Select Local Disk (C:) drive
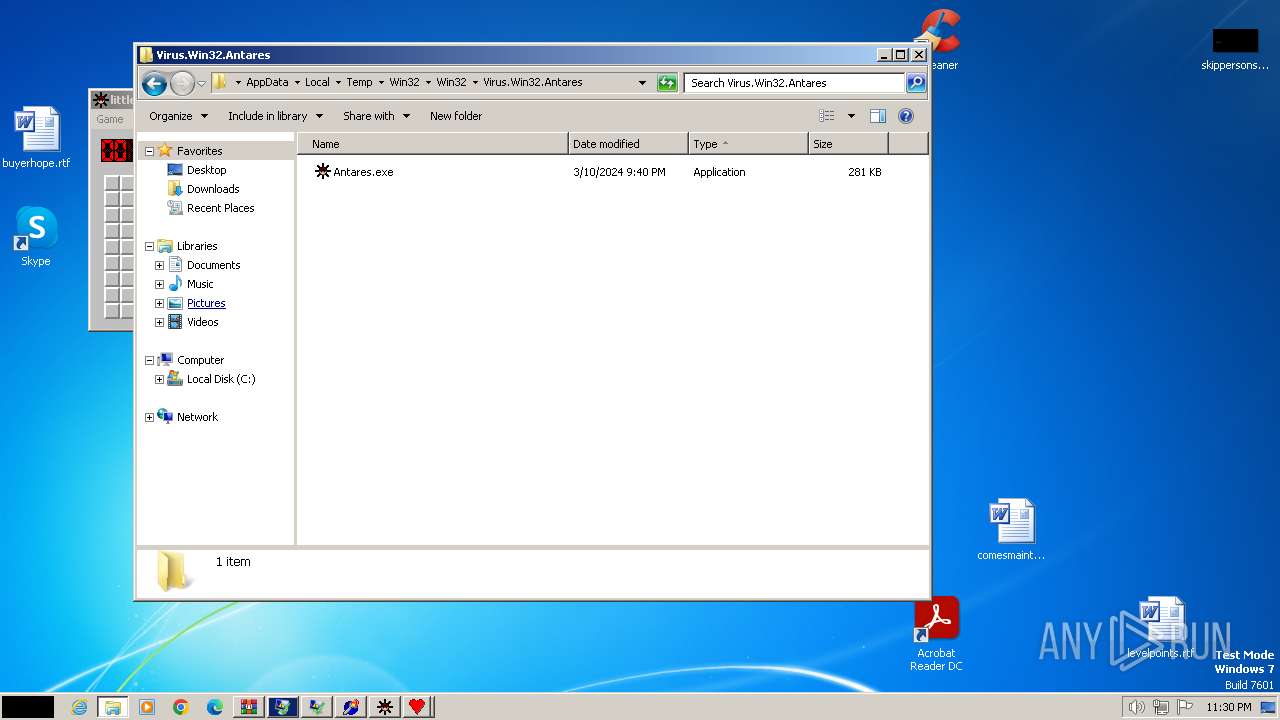 point(221,379)
